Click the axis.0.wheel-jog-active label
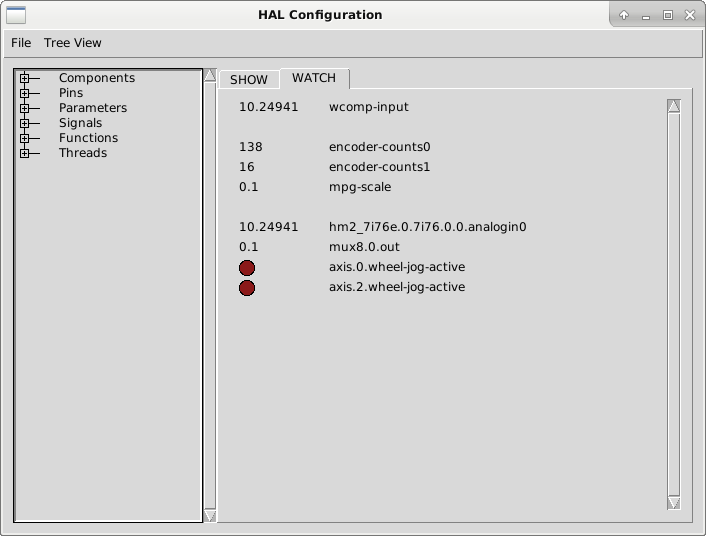 397,267
